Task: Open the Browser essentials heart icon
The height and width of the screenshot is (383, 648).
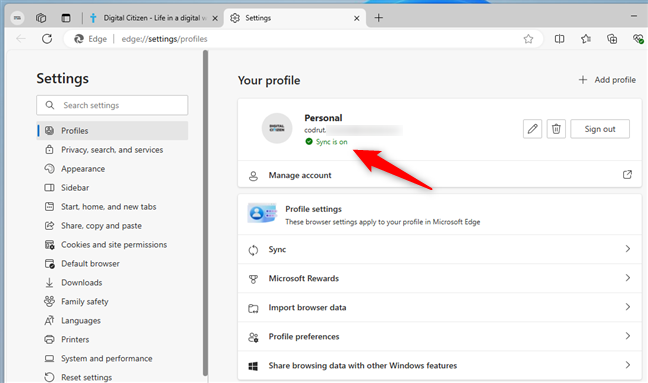Action: pyautogui.click(x=638, y=39)
